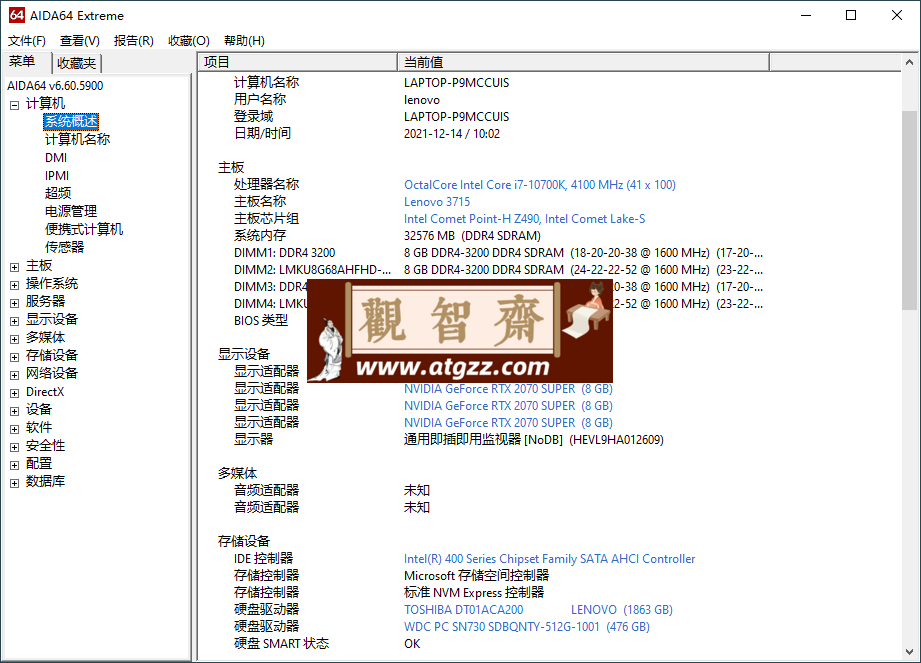Open the 收藏(O) menu
921x663 pixels.
pyautogui.click(x=189, y=41)
